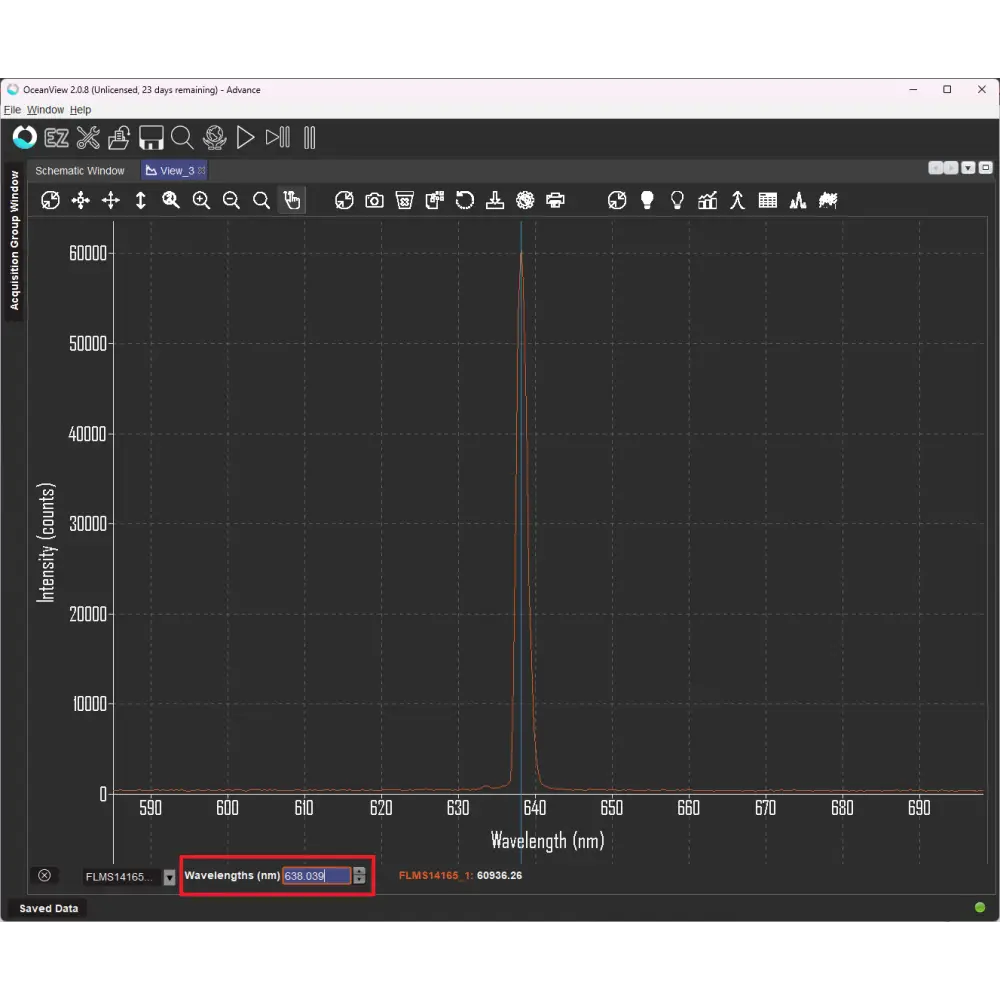Close the cursor bar with X button
1000x1000 pixels.
click(x=45, y=876)
